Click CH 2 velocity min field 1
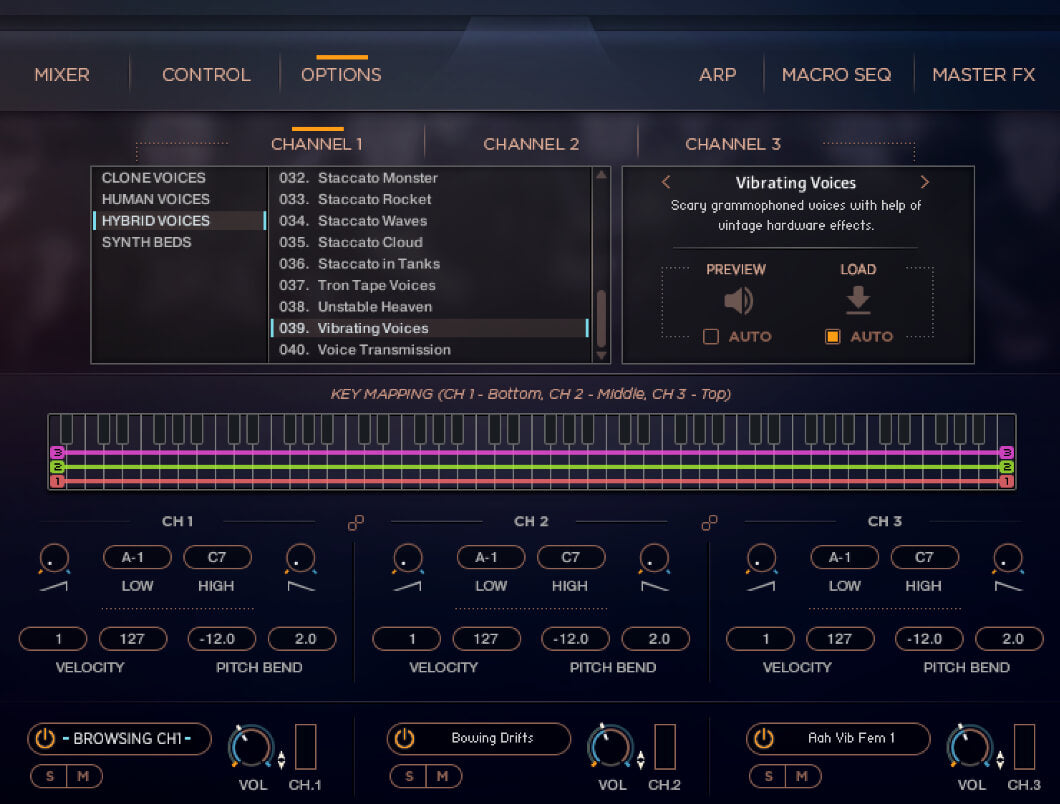The image size is (1060, 804). [406, 638]
